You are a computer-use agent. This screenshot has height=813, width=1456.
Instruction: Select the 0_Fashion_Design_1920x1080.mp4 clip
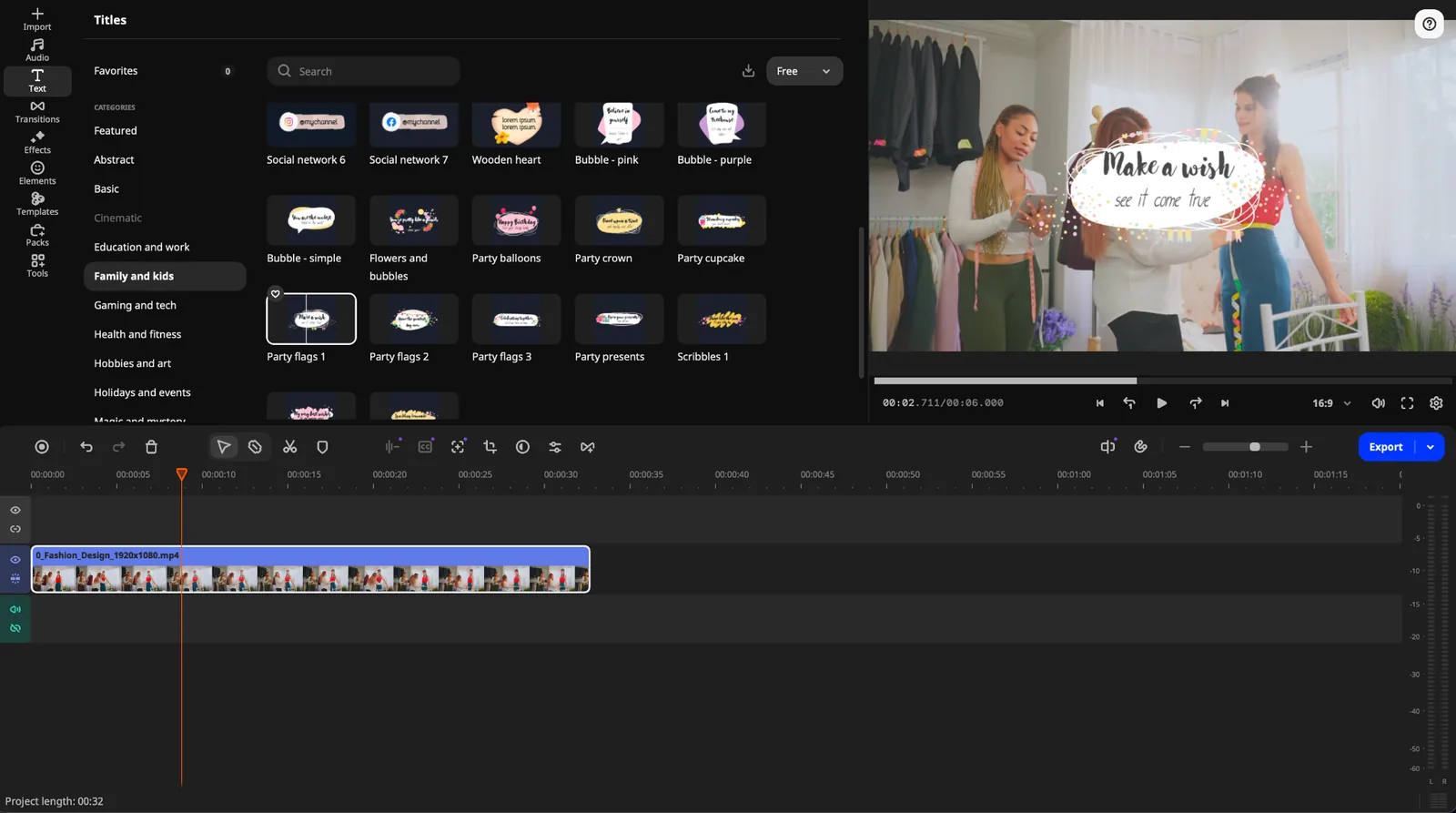(x=310, y=569)
